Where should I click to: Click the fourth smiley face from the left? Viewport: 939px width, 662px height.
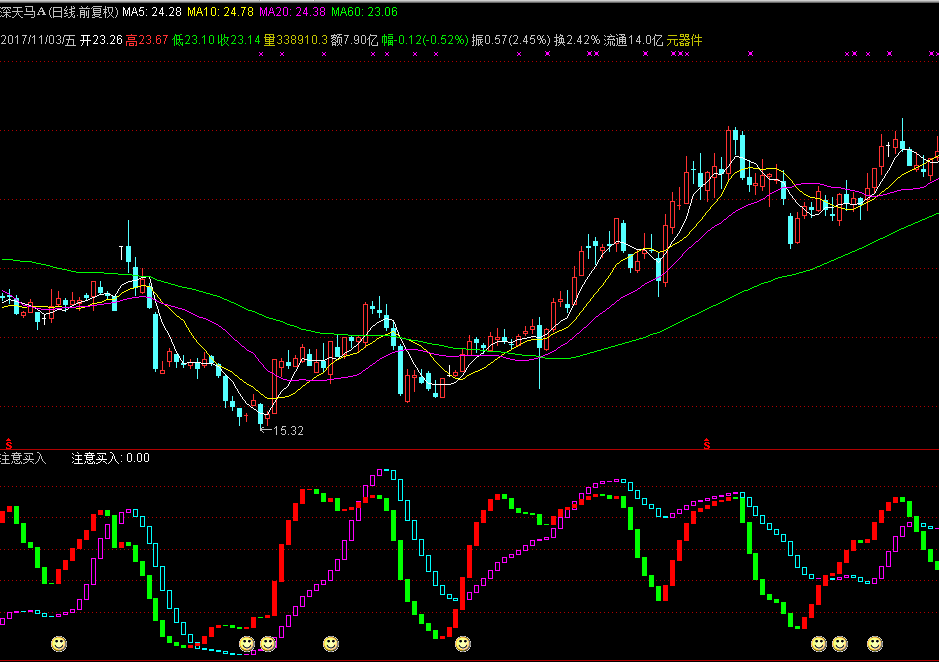point(331,644)
